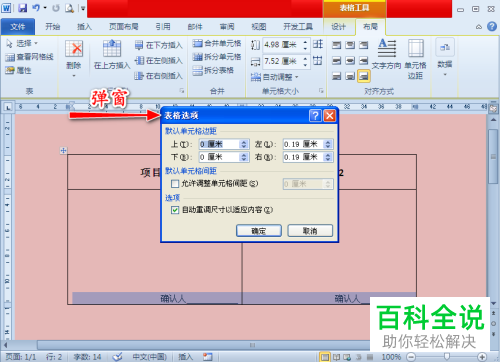
Task: Open the Undo history dropdown arrow
Action: coord(45,7)
